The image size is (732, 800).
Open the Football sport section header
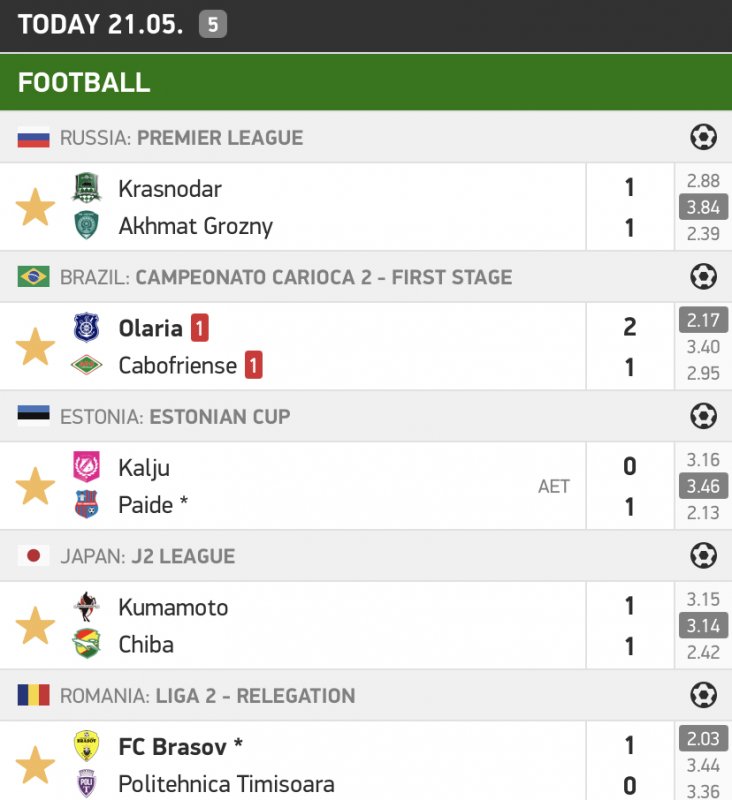point(84,82)
